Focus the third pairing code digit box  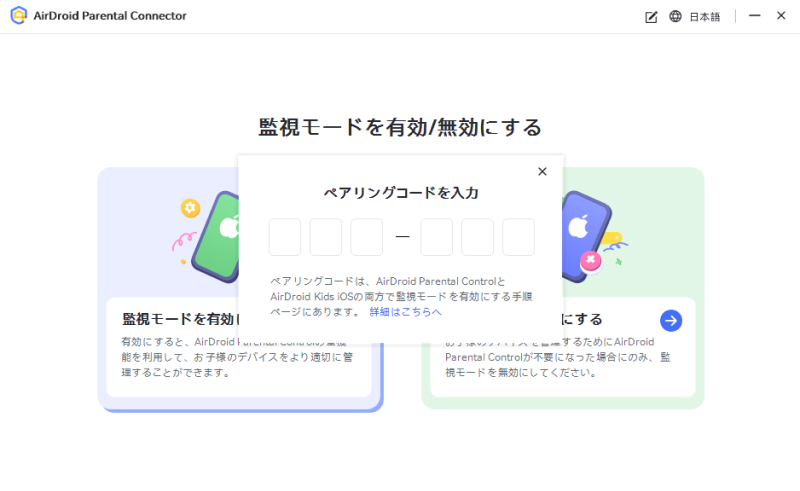[366, 237]
